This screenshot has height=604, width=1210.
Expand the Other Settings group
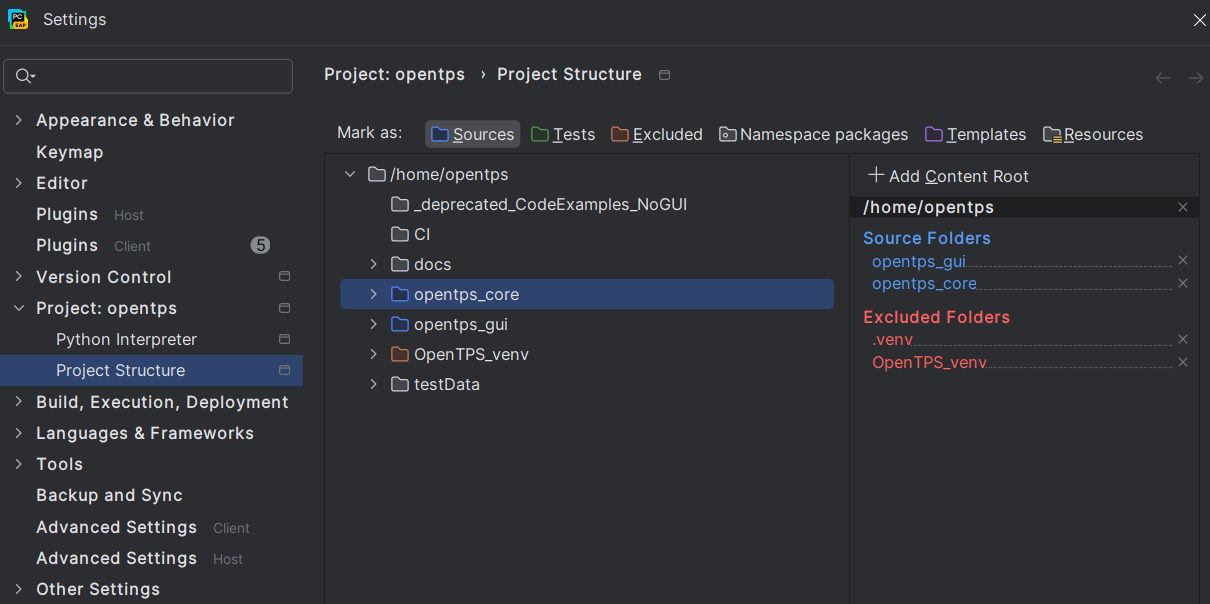coord(19,589)
